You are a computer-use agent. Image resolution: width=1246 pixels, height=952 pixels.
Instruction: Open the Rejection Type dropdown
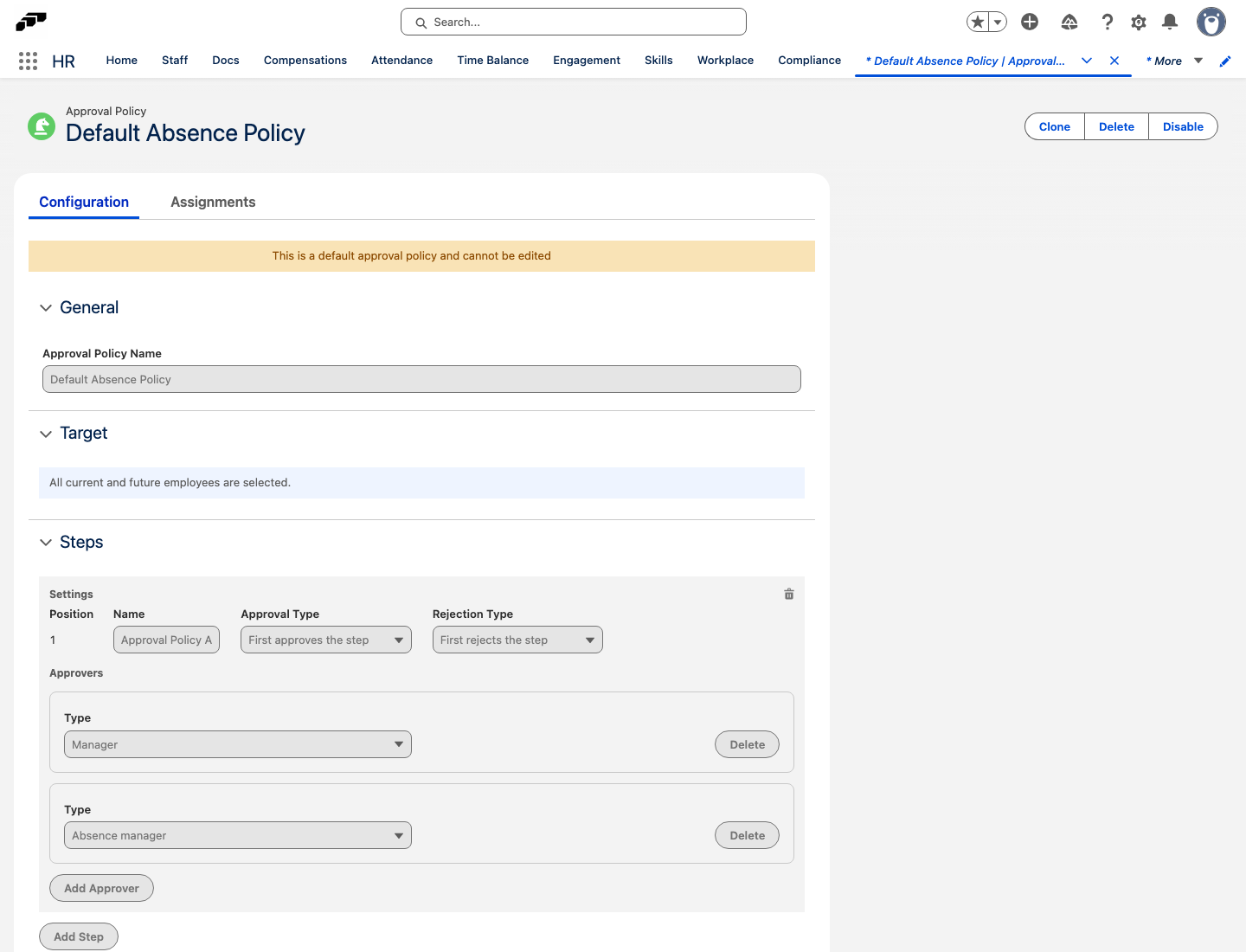[x=517, y=640]
